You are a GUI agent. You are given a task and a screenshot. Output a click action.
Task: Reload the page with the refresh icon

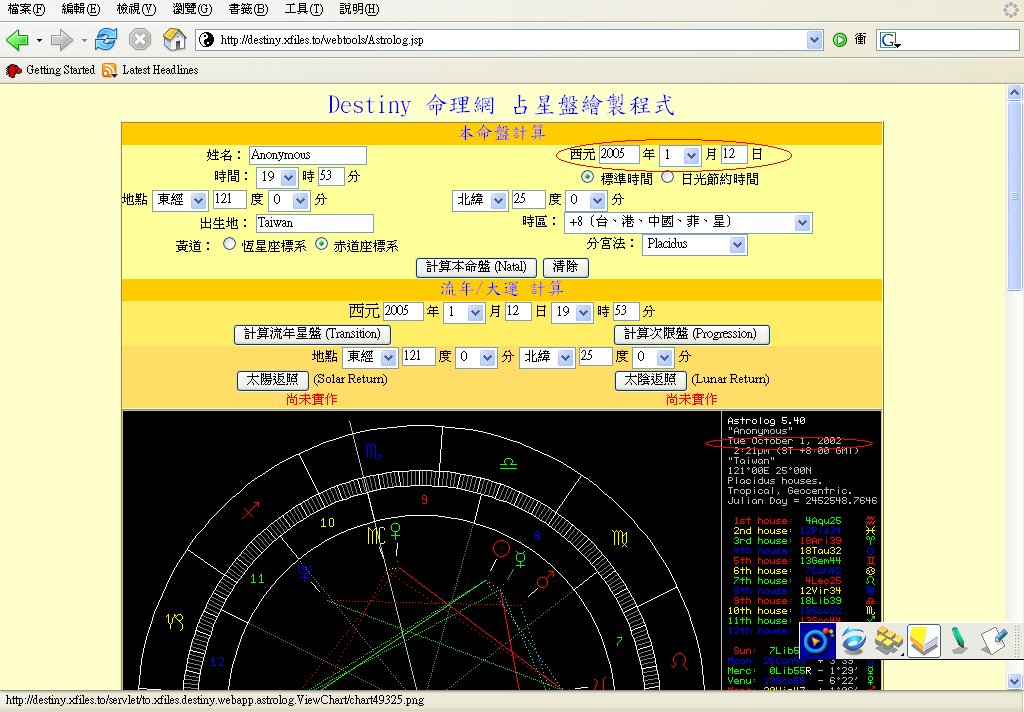(106, 40)
